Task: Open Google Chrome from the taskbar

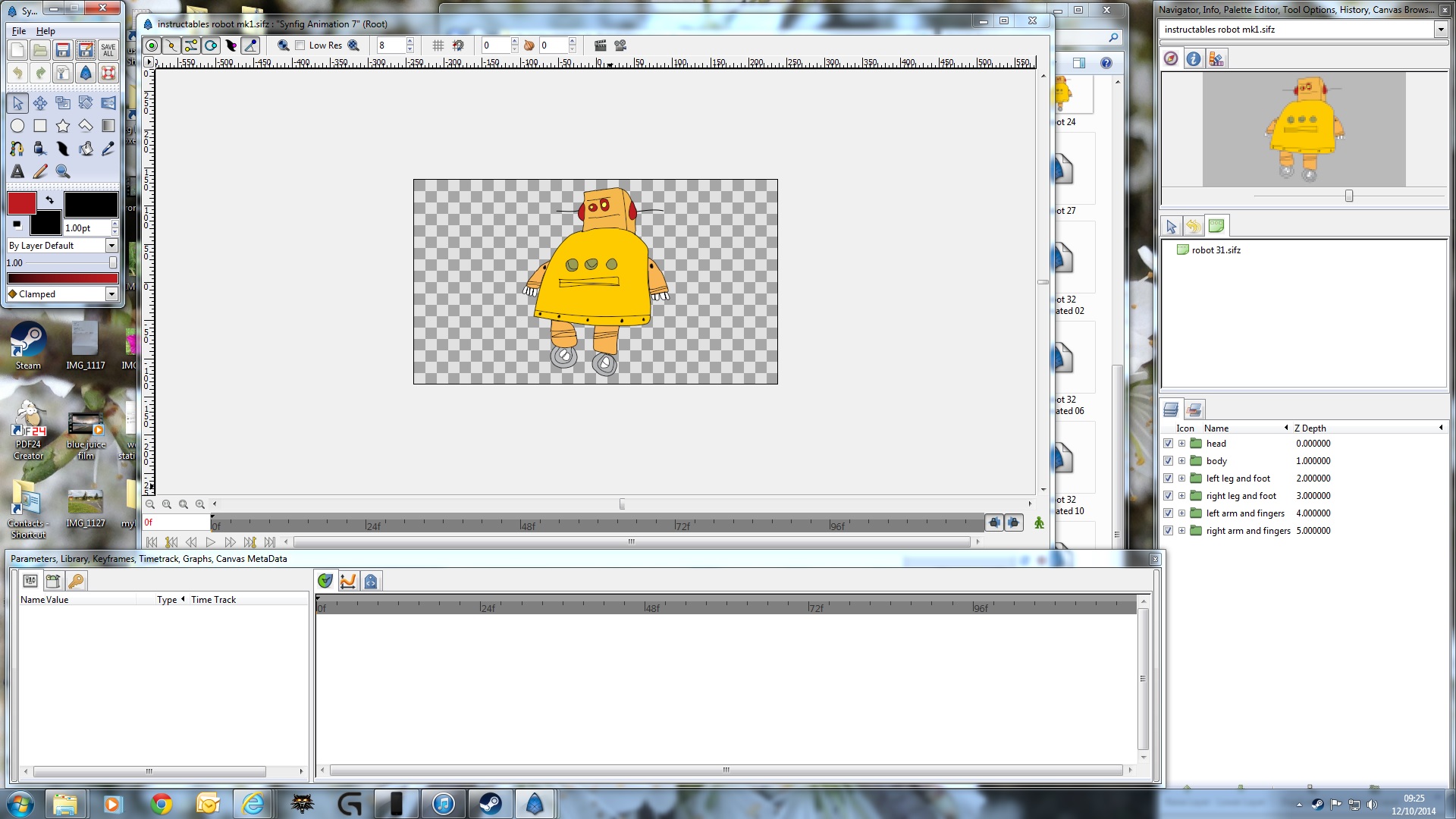Action: pyautogui.click(x=161, y=804)
